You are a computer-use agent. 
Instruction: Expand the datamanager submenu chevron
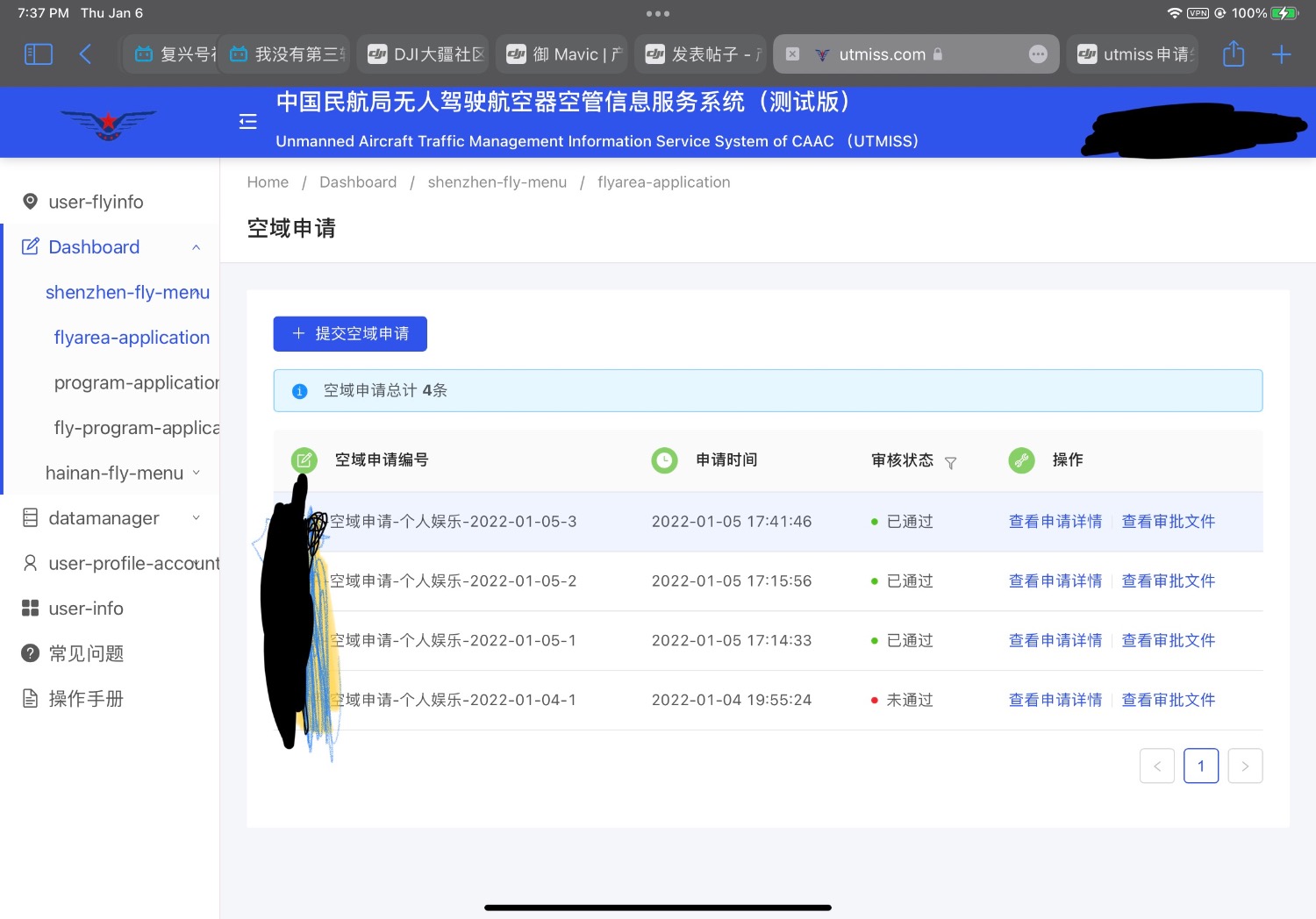[x=197, y=517]
